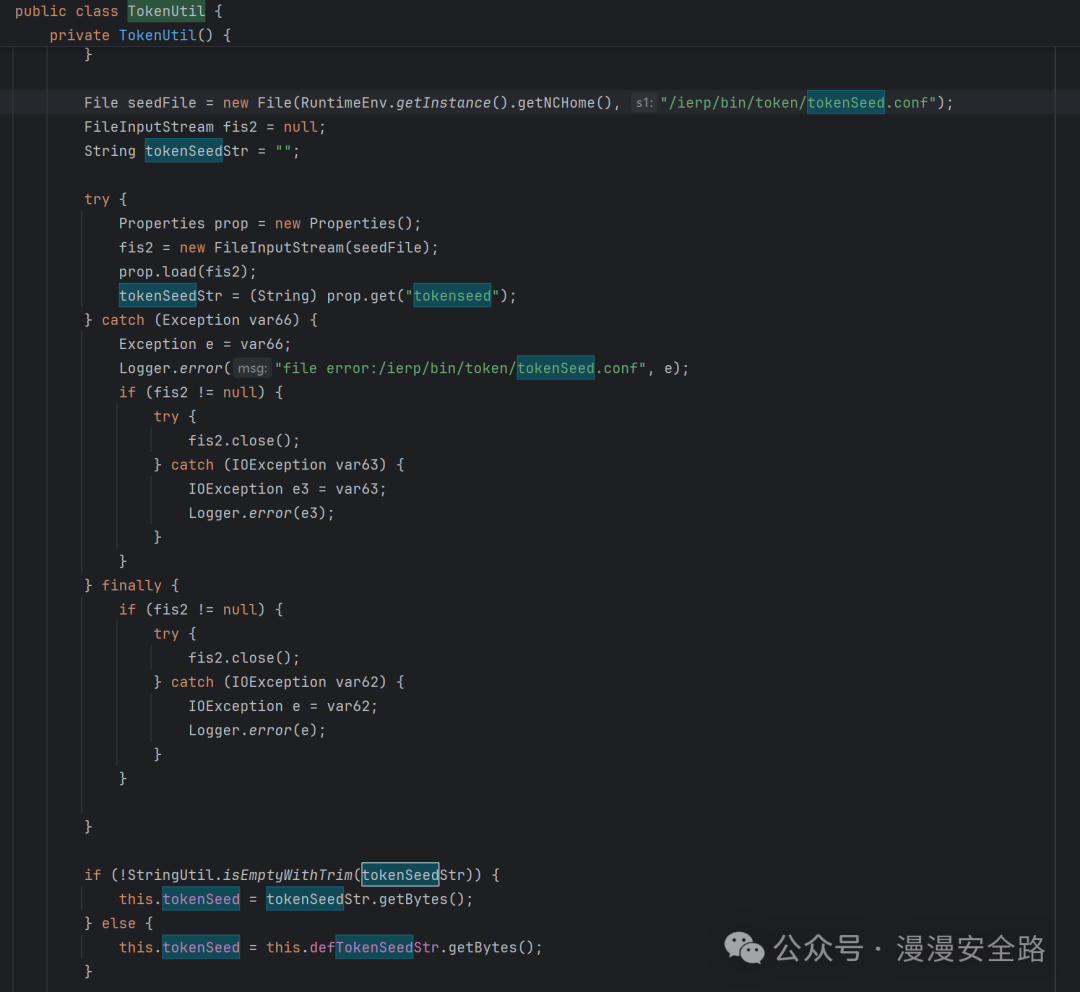Place the cursor on the finally keyword
This screenshot has height=992, width=1080.
coord(131,586)
